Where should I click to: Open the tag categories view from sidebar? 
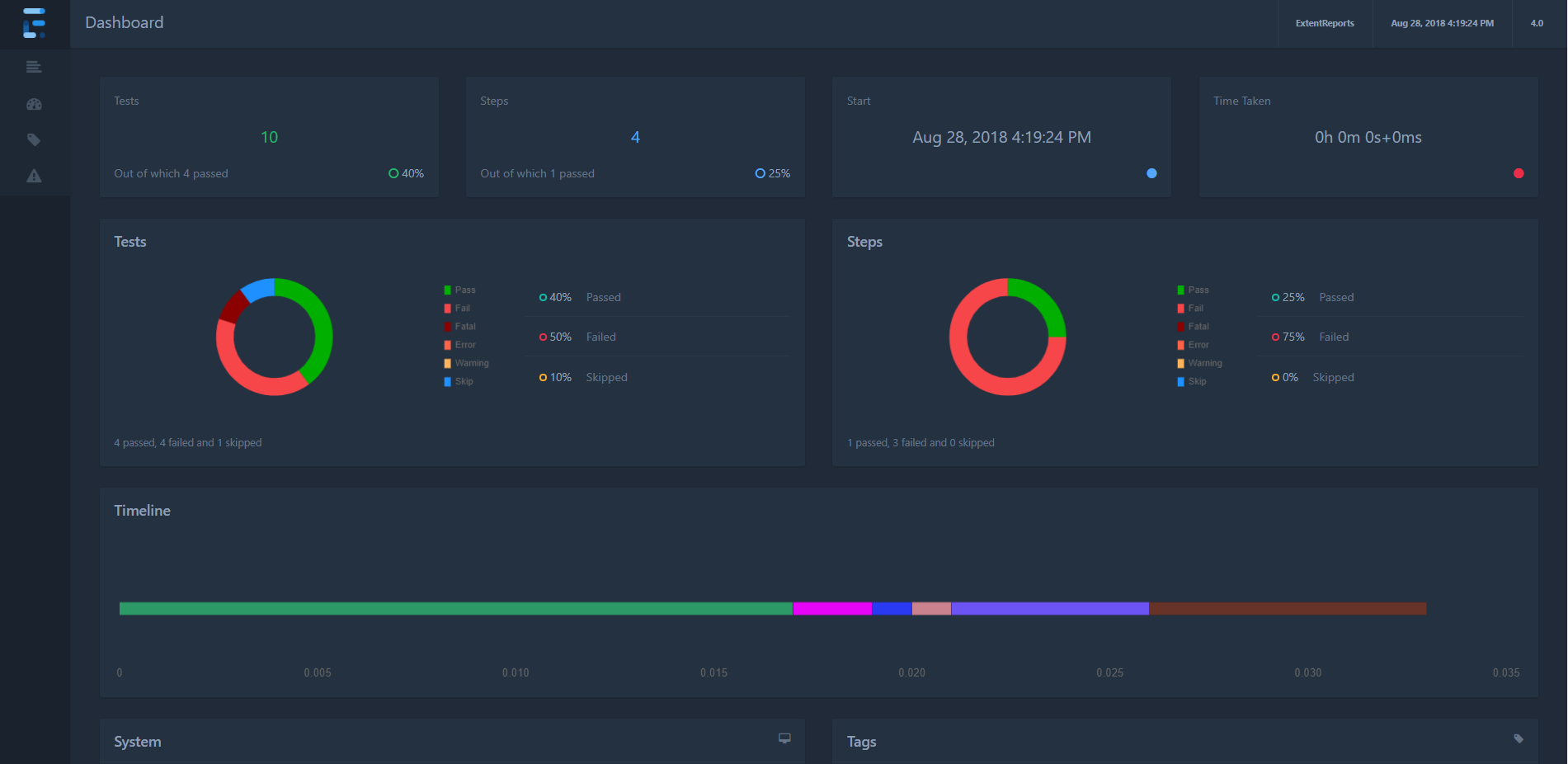point(34,139)
